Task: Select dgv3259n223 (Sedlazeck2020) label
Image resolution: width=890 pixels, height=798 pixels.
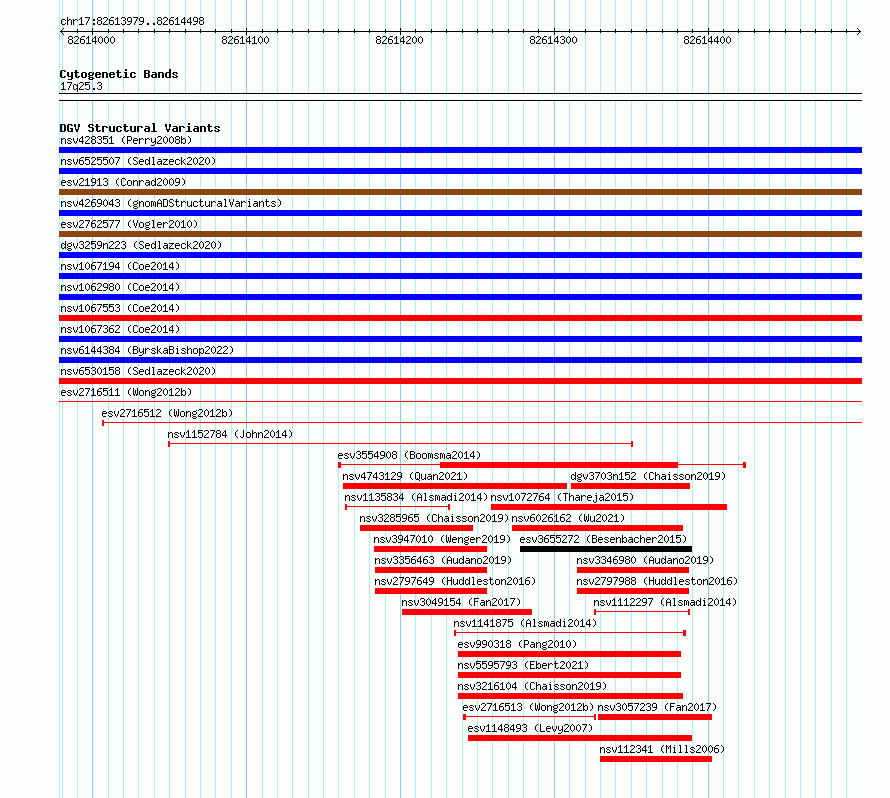Action: pos(141,245)
